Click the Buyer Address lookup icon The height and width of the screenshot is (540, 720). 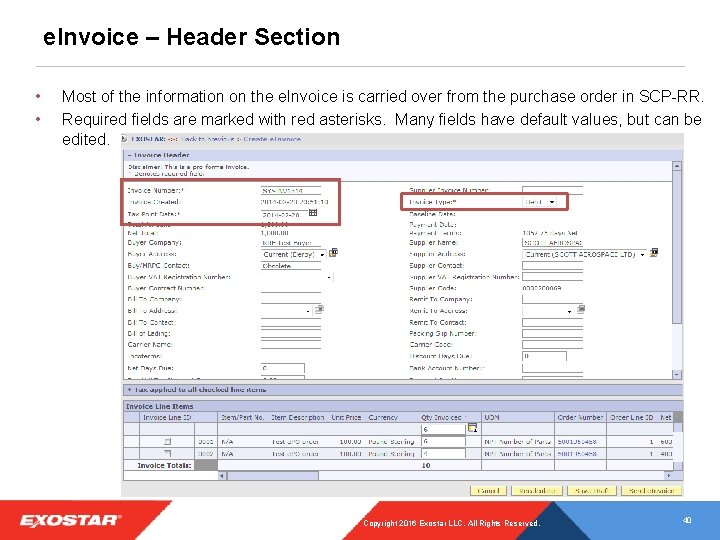pos(333,253)
